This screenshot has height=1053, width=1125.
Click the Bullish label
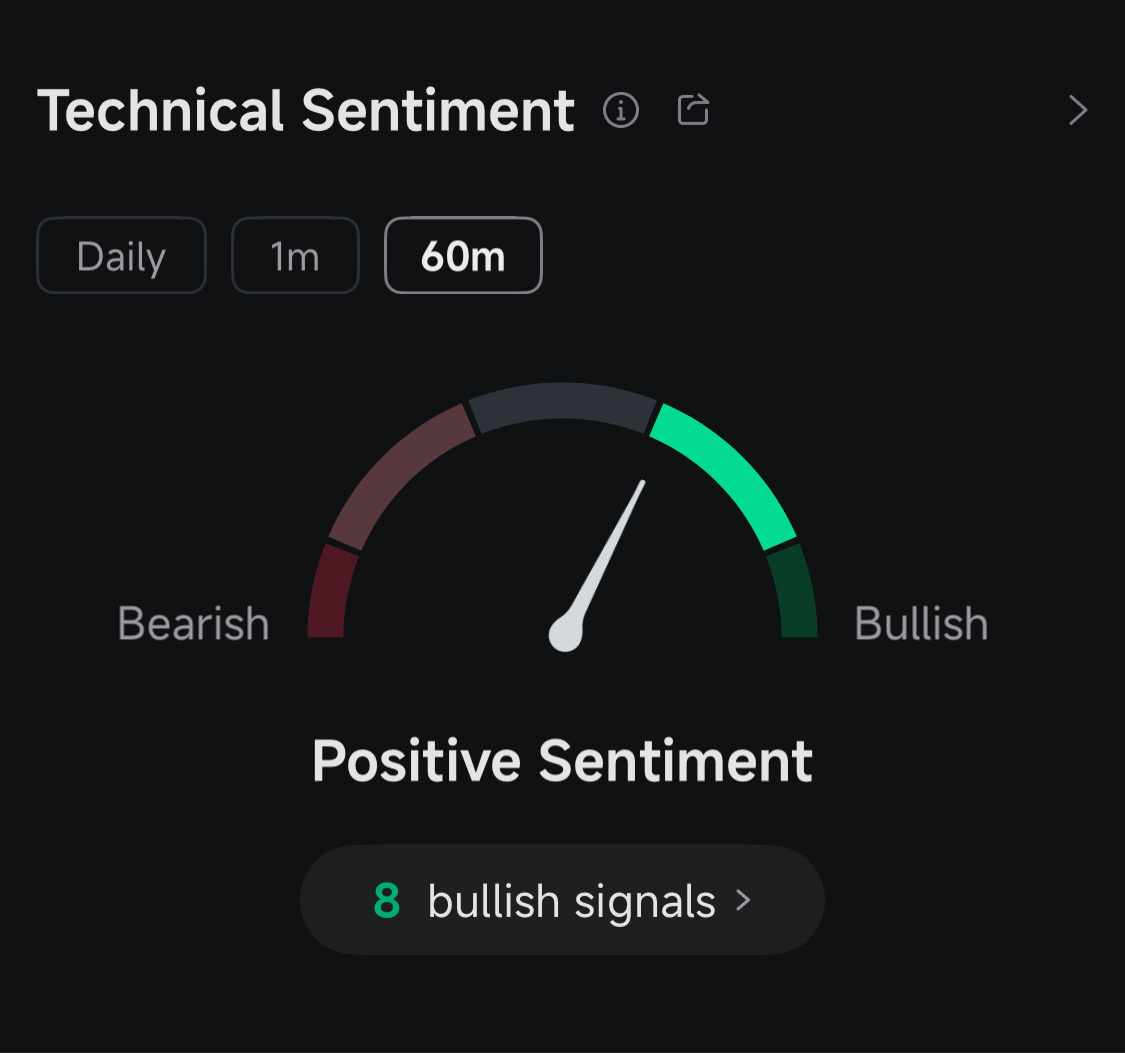(x=921, y=623)
